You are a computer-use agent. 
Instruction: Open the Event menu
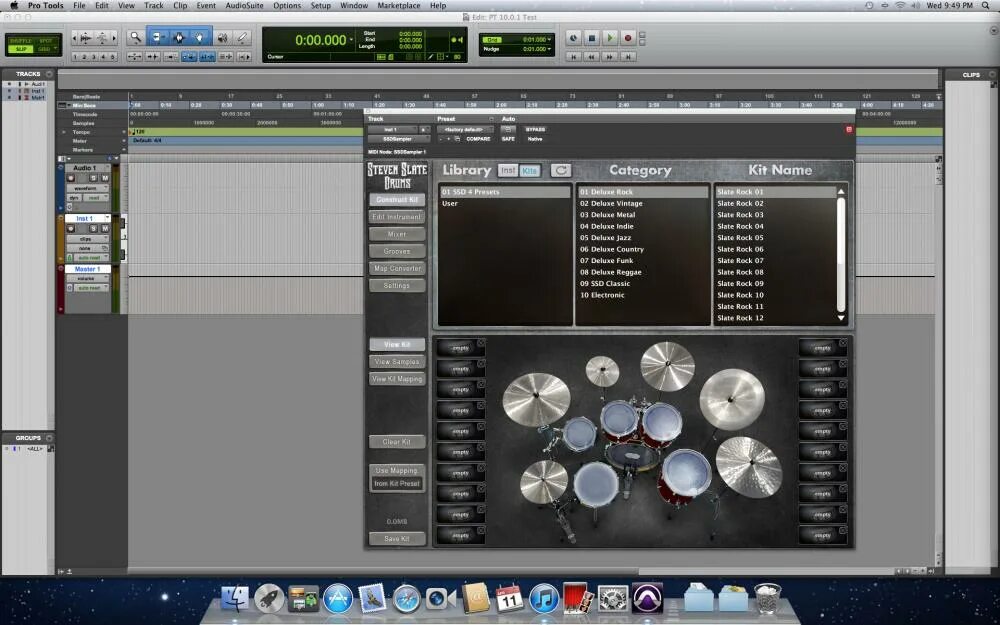206,5
